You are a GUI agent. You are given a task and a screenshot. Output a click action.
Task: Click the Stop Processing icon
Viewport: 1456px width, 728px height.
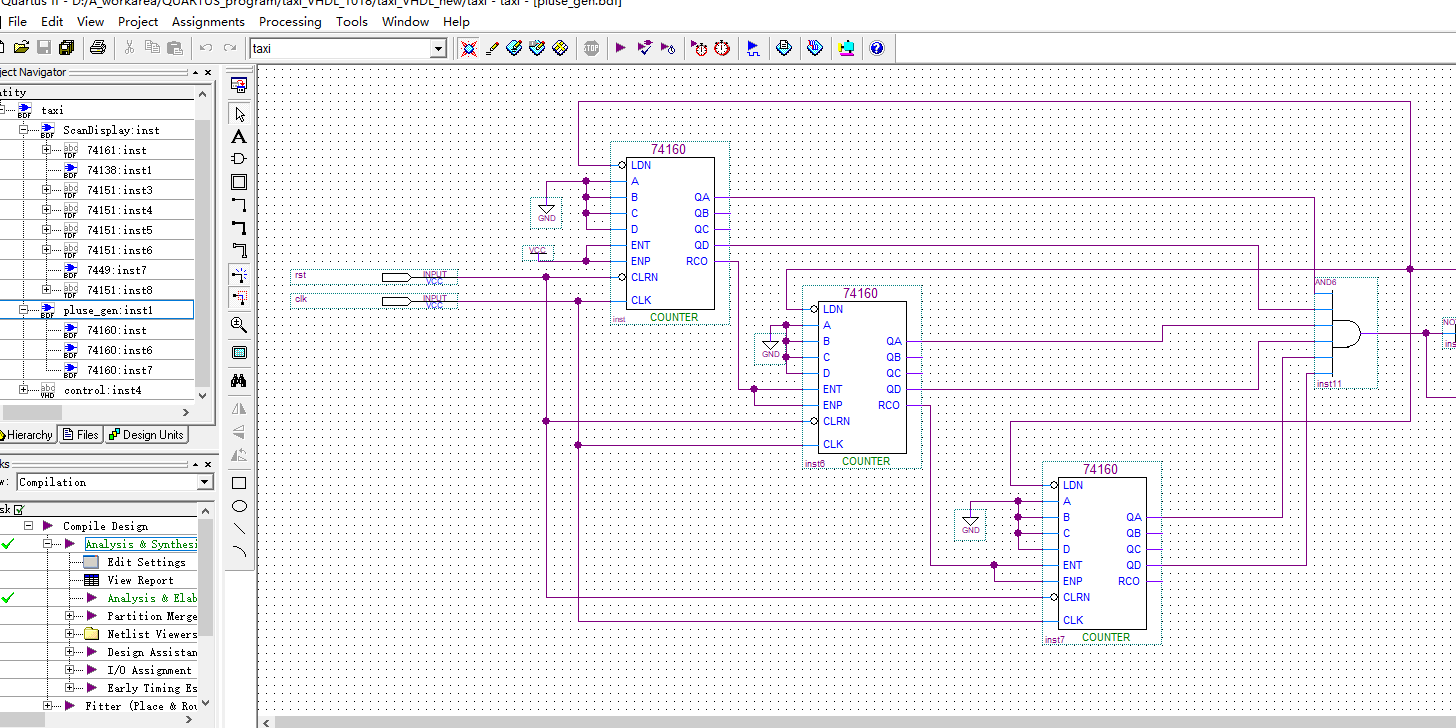[x=591, y=47]
